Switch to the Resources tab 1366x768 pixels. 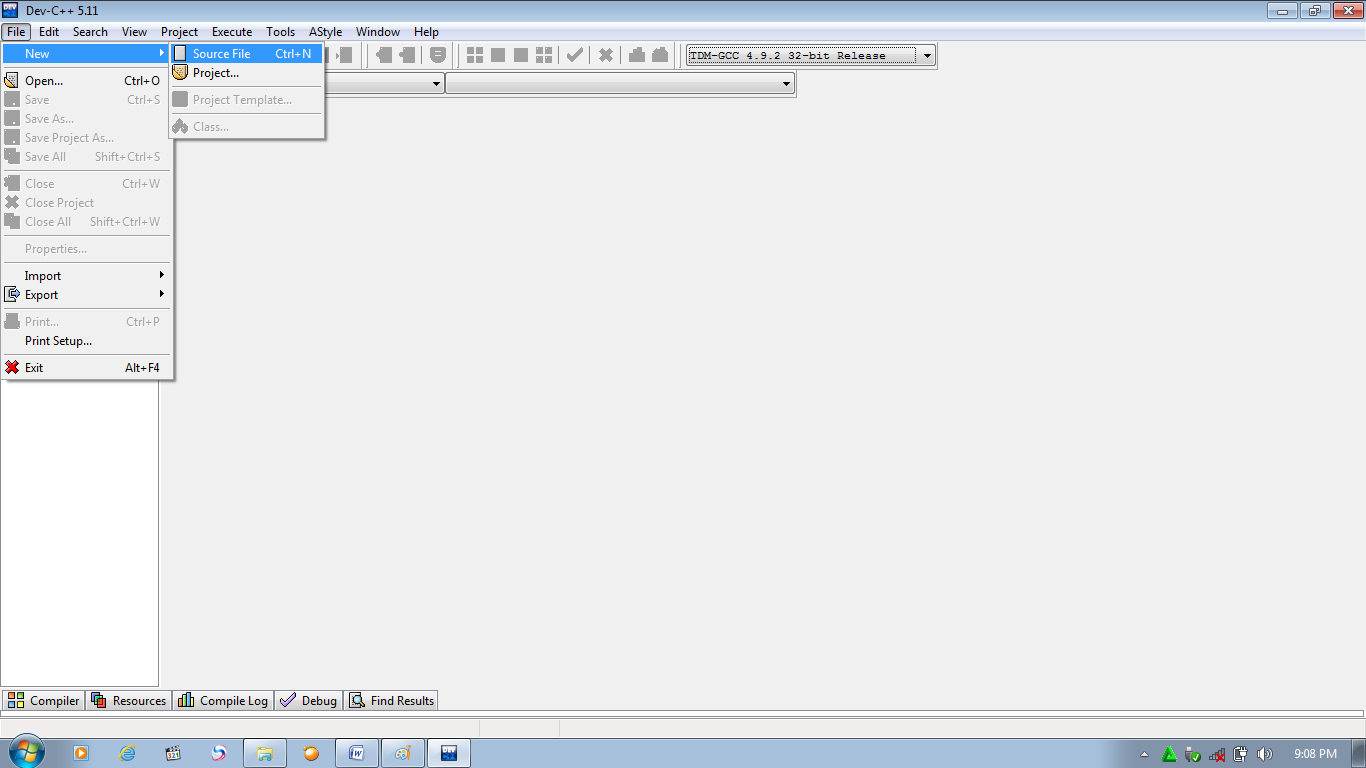129,700
